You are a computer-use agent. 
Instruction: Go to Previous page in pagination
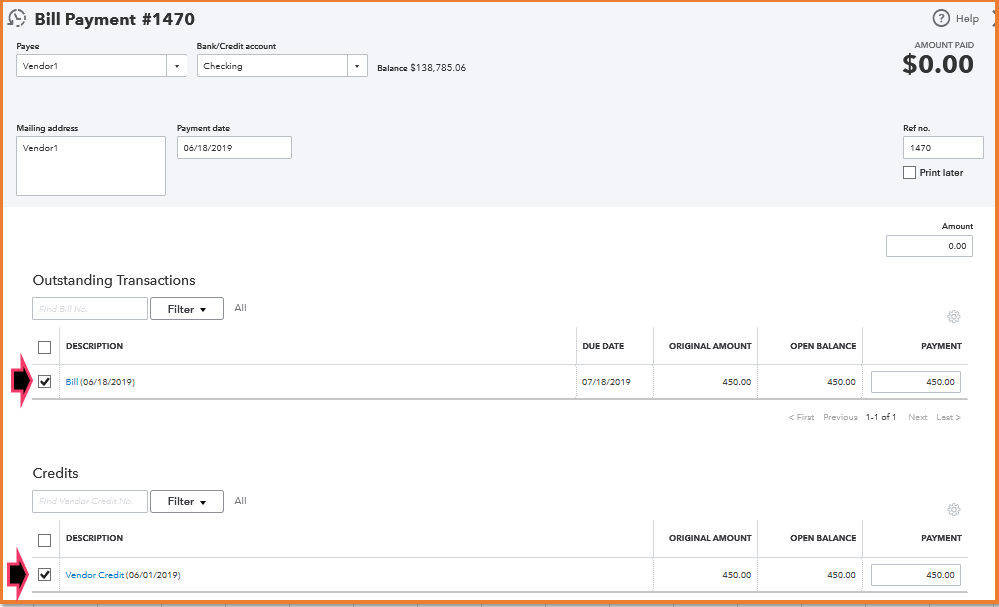[840, 417]
